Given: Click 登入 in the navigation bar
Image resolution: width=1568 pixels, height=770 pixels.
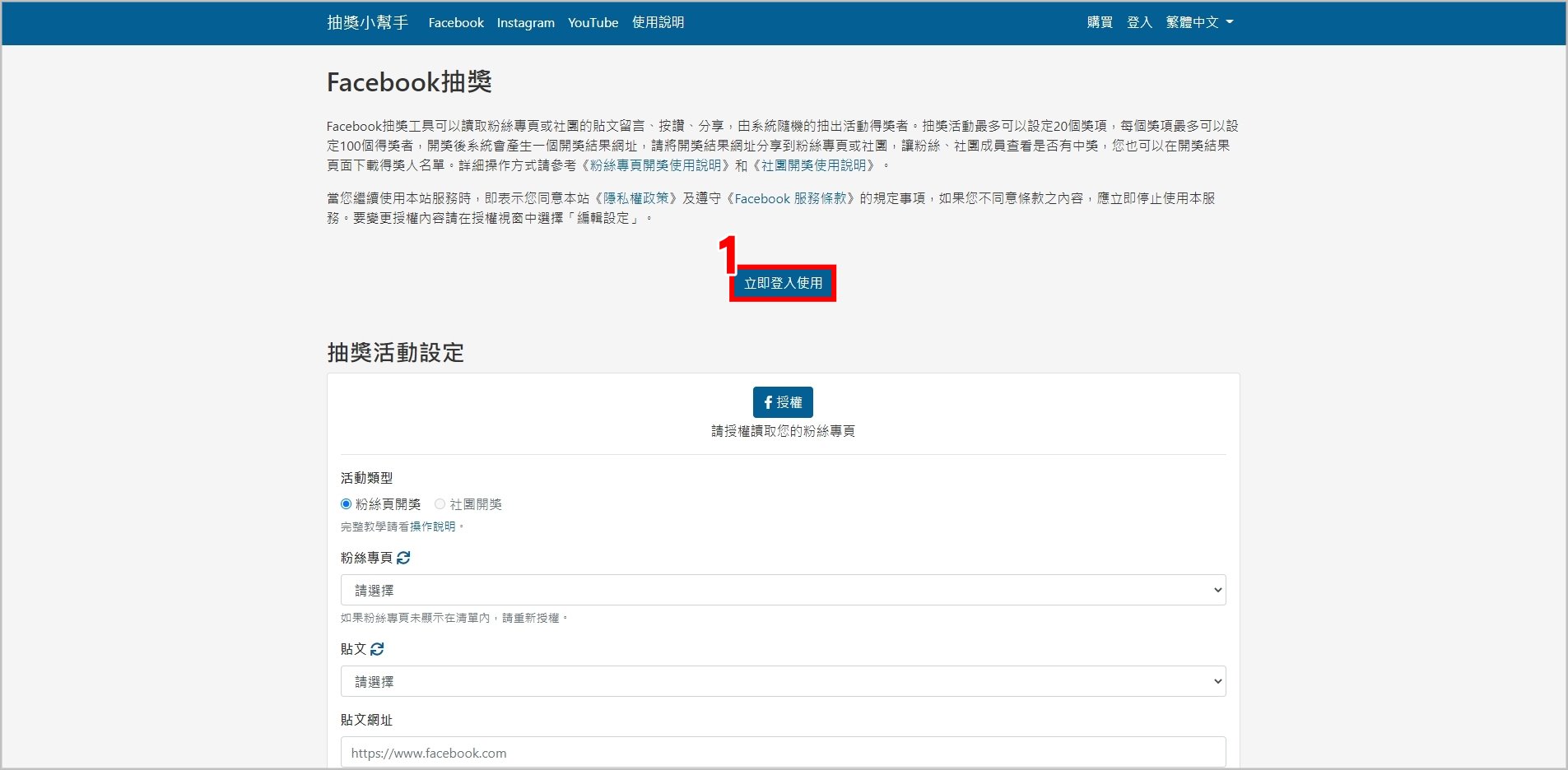Looking at the screenshot, I should pos(1139,22).
